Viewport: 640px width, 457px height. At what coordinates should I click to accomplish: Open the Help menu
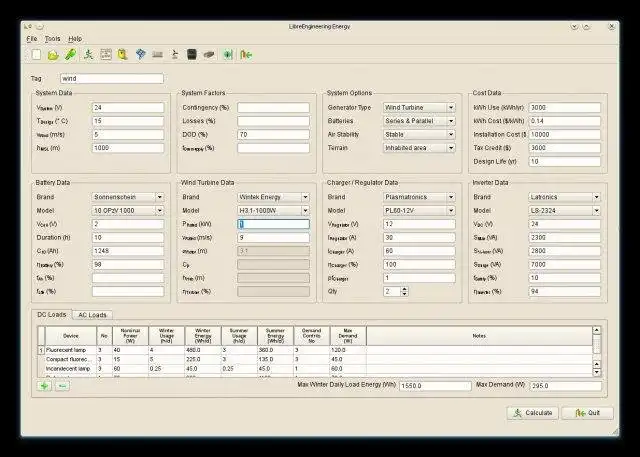point(75,39)
